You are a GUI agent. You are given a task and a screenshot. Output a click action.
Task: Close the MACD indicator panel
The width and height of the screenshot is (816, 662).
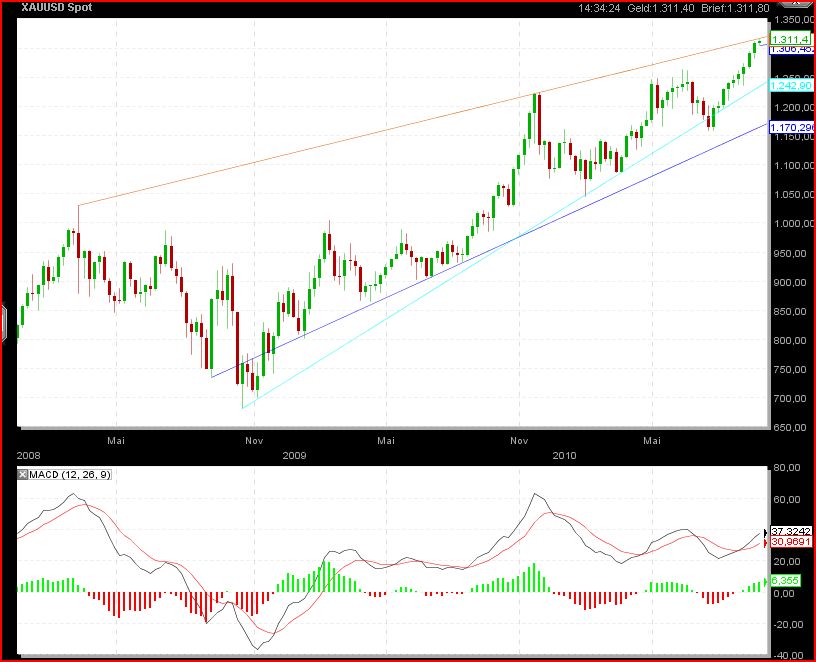(x=23, y=474)
